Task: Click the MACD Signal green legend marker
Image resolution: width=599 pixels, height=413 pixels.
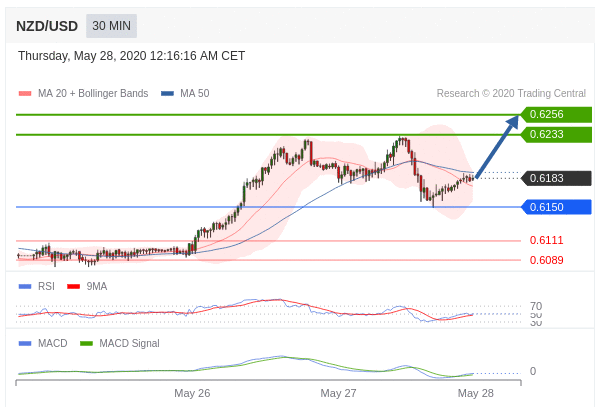Action: [86, 343]
